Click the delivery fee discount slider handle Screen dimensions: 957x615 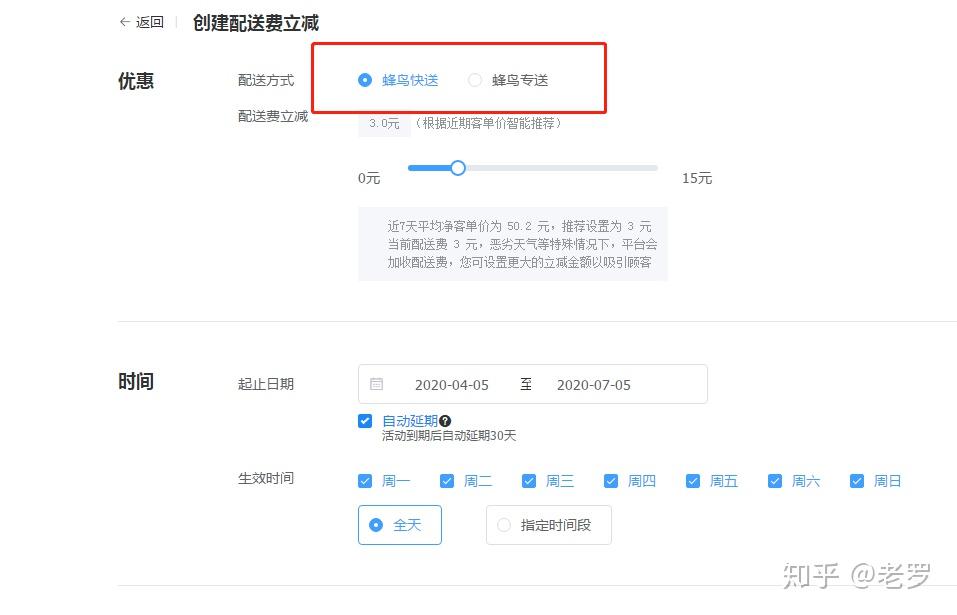(x=458, y=168)
